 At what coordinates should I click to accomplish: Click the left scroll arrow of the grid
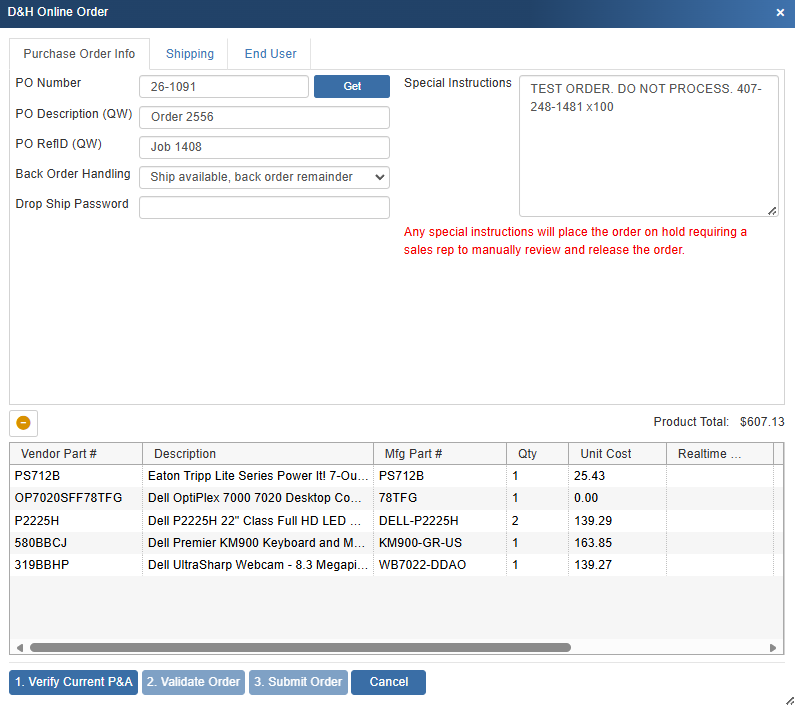(x=19, y=648)
